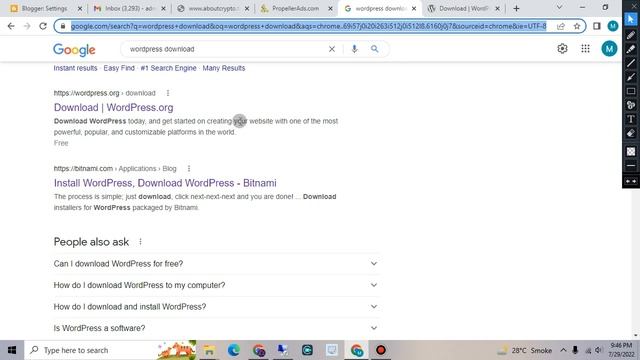Viewport: 640px width, 360px height.
Task: Open the weather widget 28°C Smoke
Action: pos(524,350)
